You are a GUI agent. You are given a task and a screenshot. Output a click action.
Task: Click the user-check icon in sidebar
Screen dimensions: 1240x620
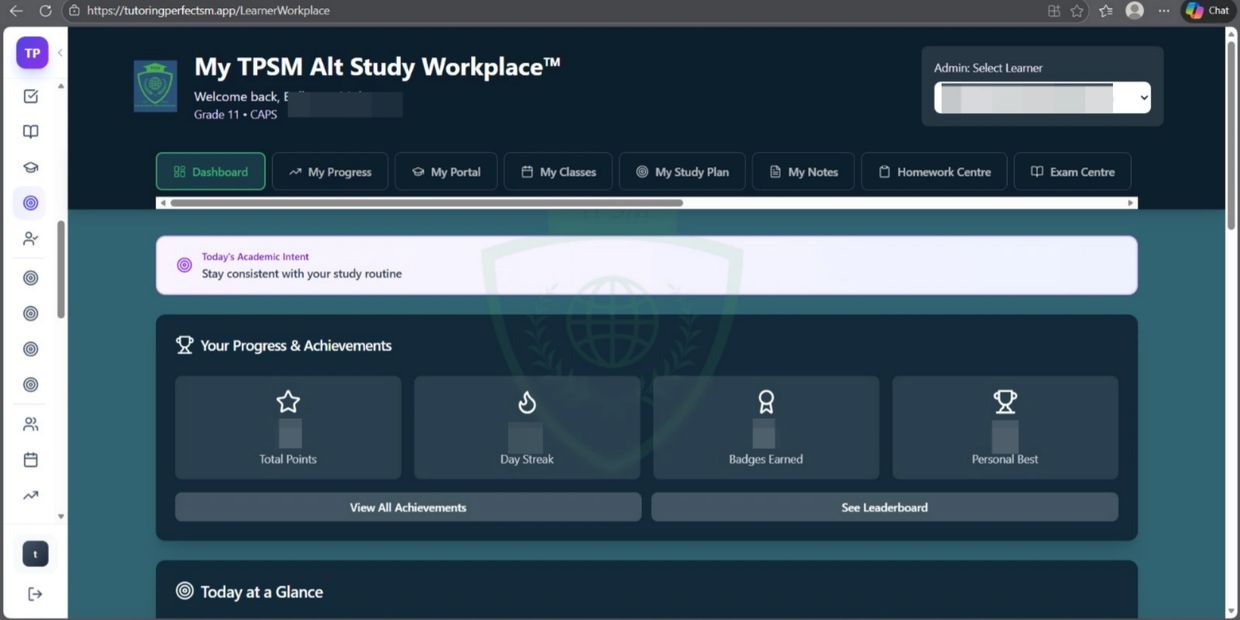point(31,239)
